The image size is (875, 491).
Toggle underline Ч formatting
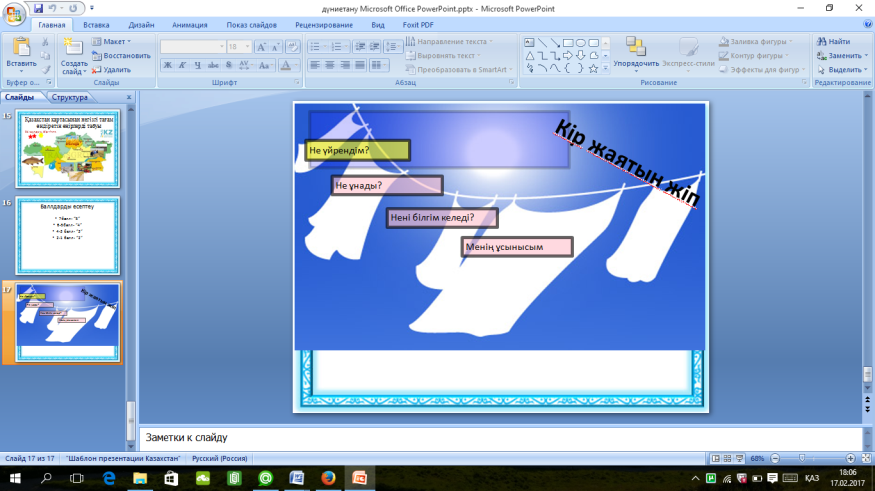pyautogui.click(x=198, y=65)
